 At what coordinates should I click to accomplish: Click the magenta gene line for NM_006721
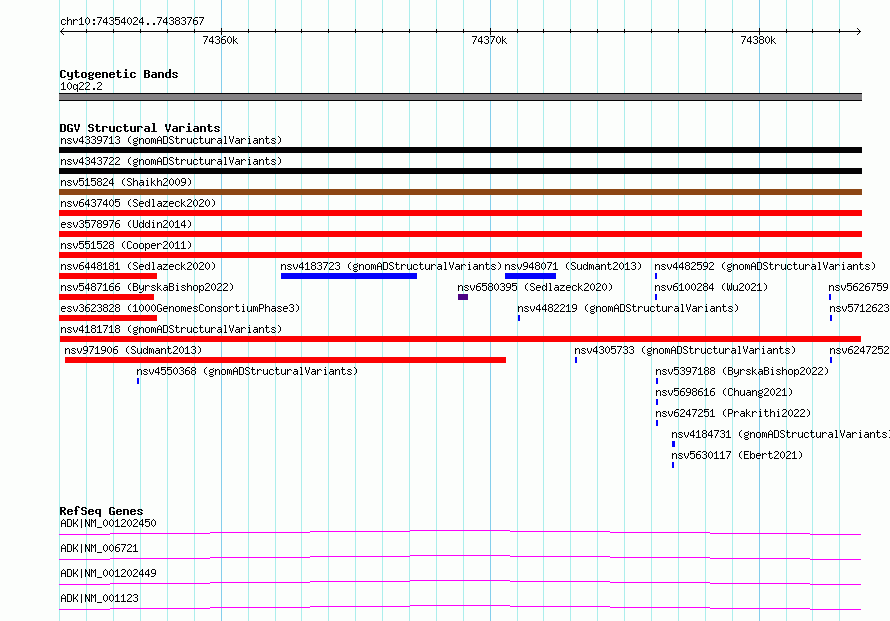point(460,557)
